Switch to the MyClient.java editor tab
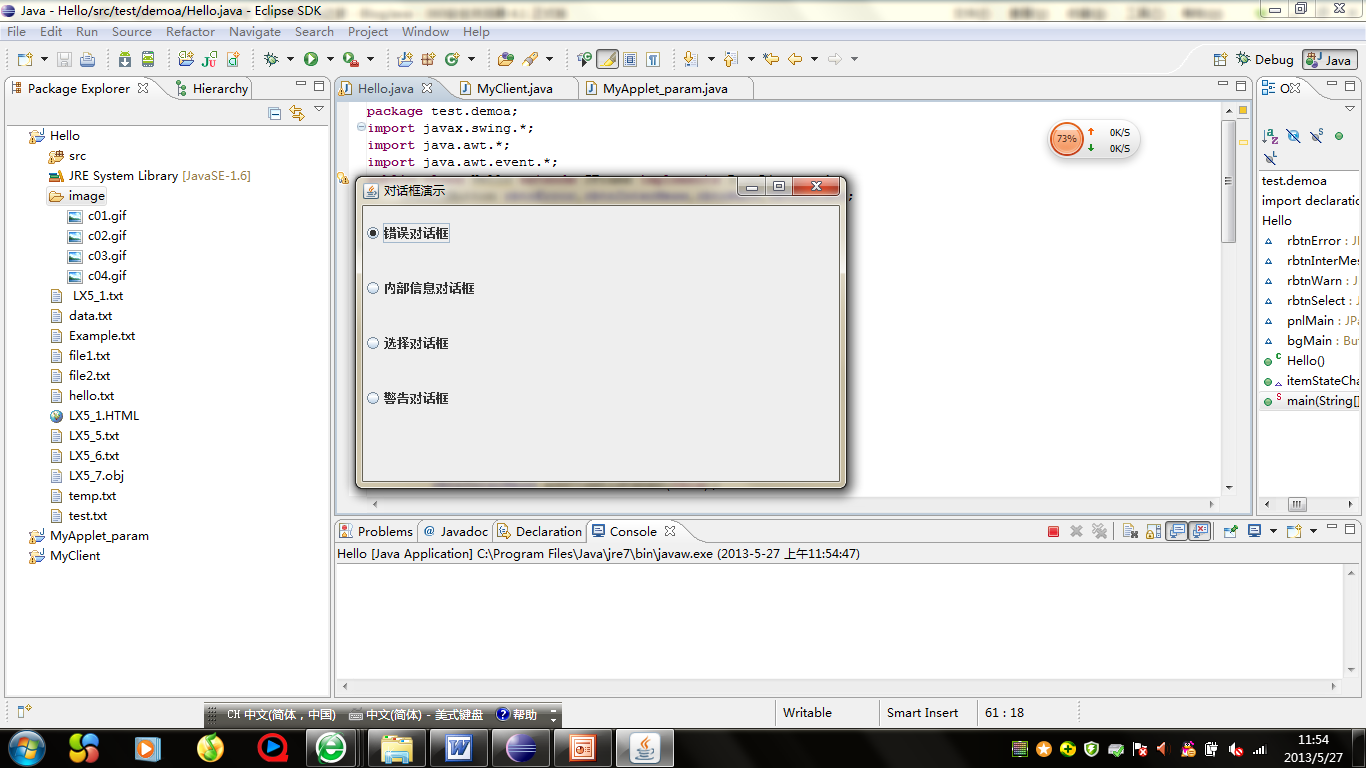This screenshot has height=768, width=1366. pos(515,88)
